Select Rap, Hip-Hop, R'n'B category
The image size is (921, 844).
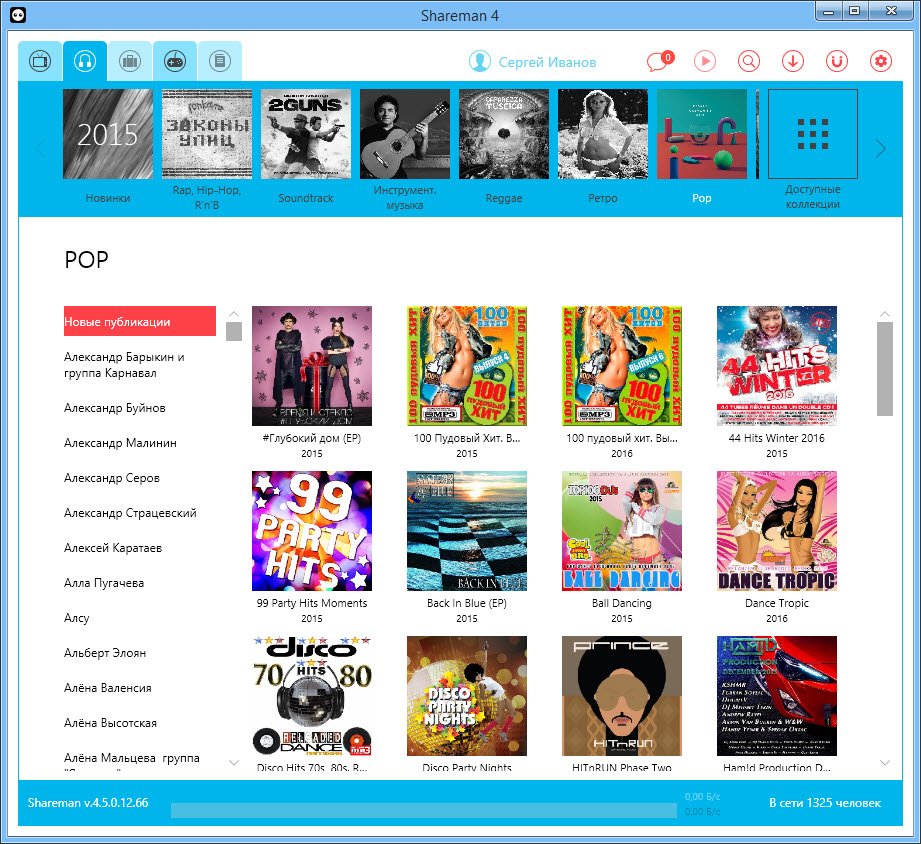[x=207, y=134]
